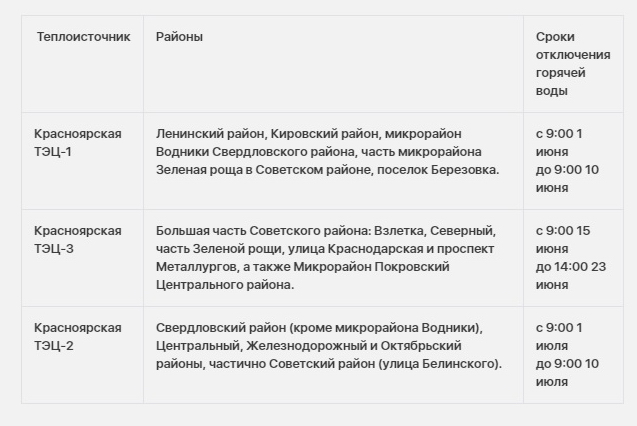Click the "Теплоисточник" column header
Screen dimensions: 637x426
click(x=83, y=37)
